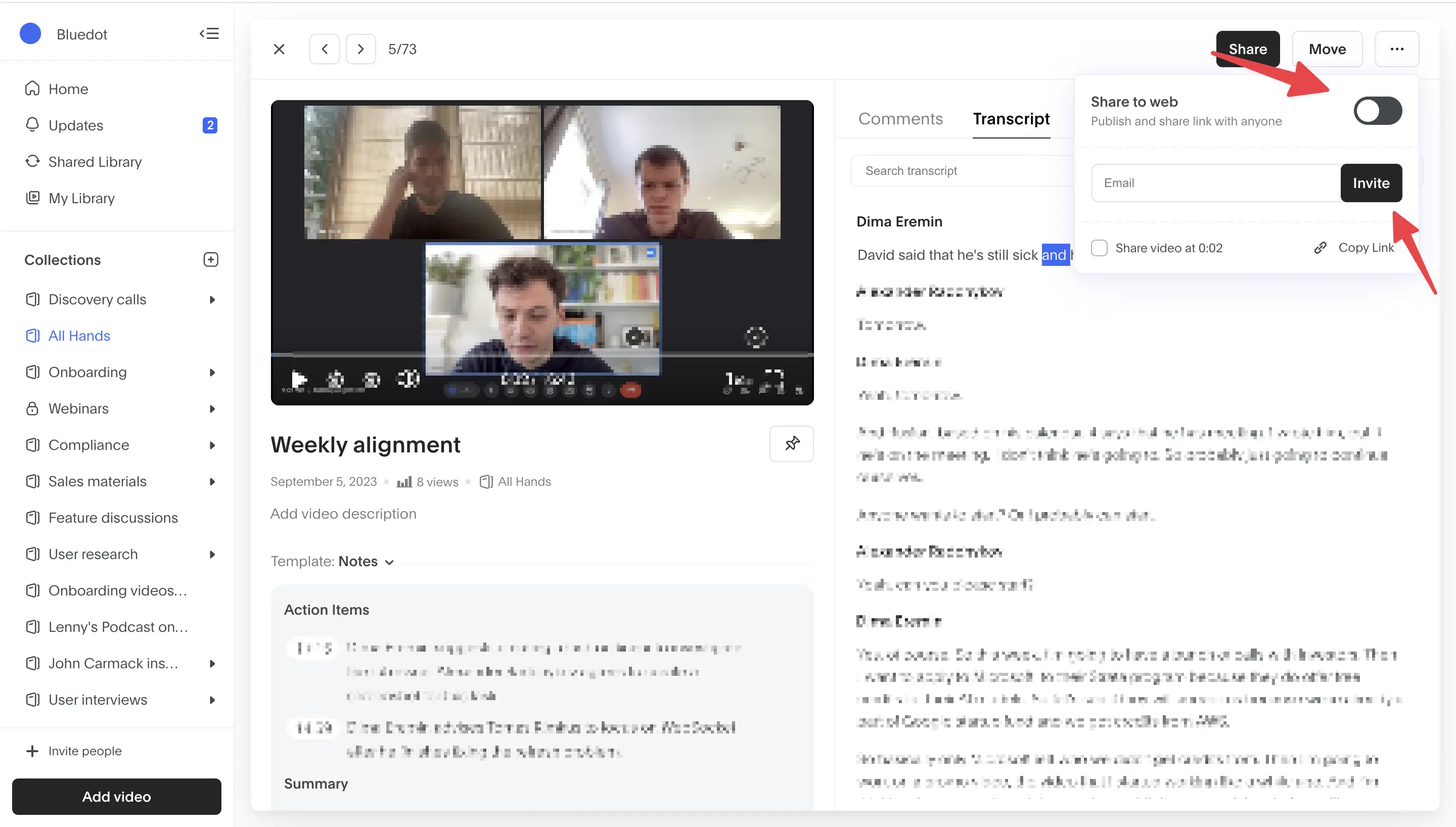Image resolution: width=1456 pixels, height=827 pixels.
Task: Click the Add video button
Action: 116,796
